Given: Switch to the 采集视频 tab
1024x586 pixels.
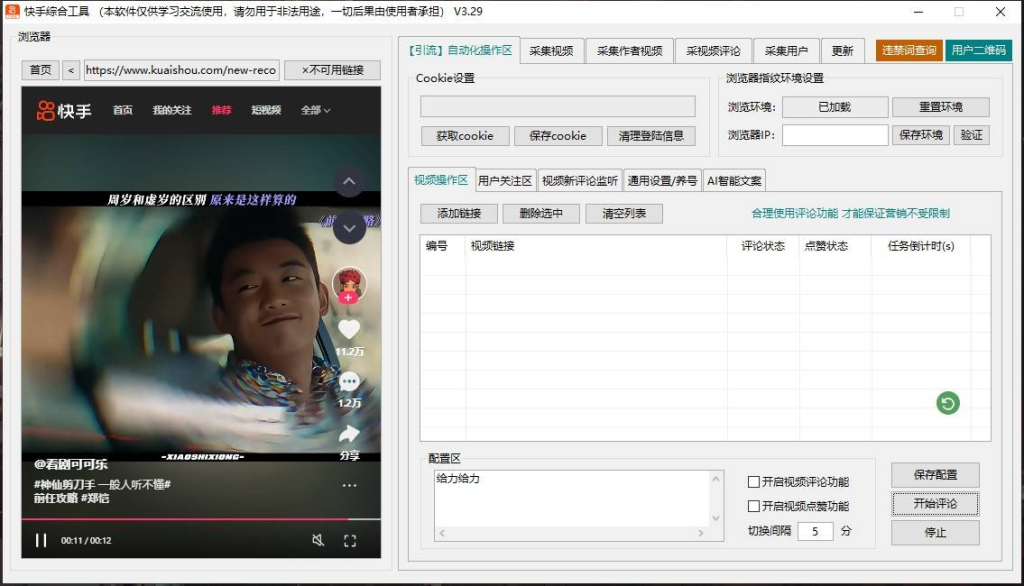Looking at the screenshot, I should 553,49.
